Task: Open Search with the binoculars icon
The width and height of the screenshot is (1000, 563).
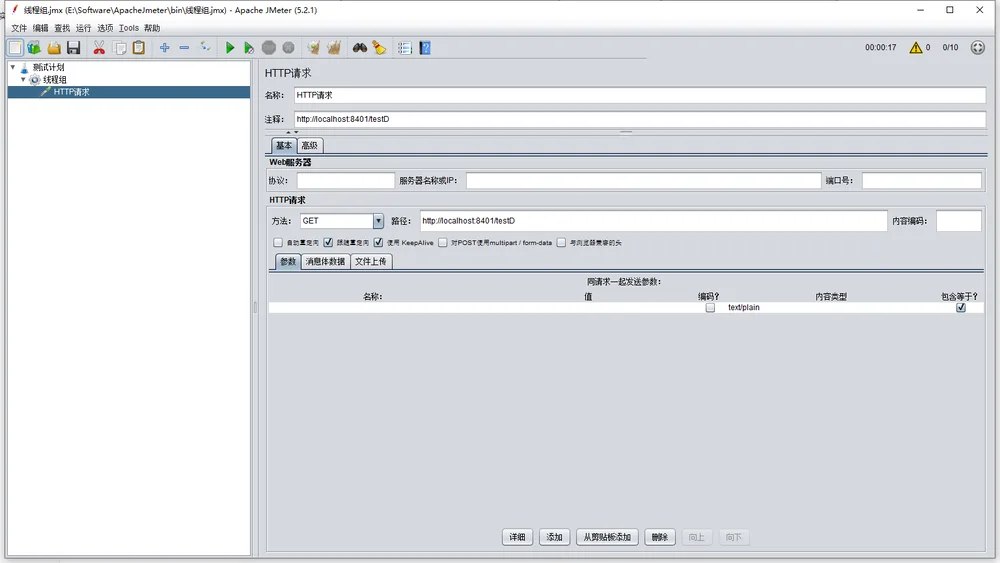Action: point(360,48)
